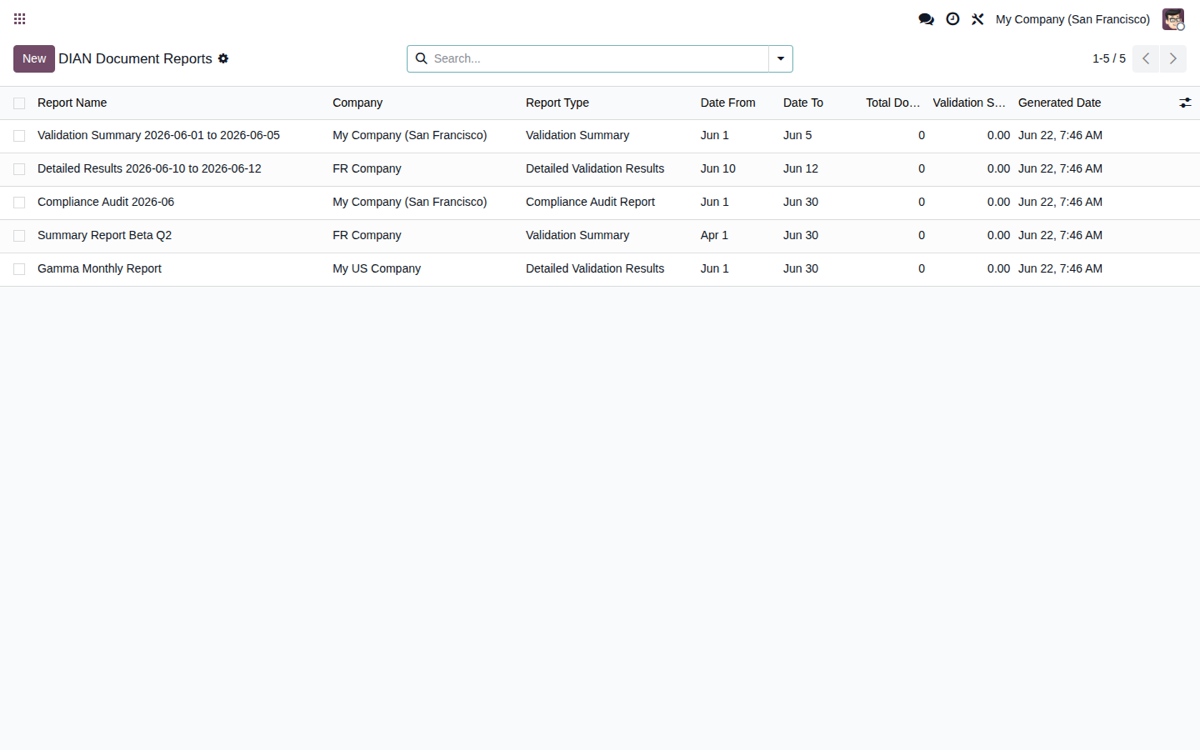The image size is (1200, 750).
Task: Sort by the Date From column
Action: tap(728, 103)
